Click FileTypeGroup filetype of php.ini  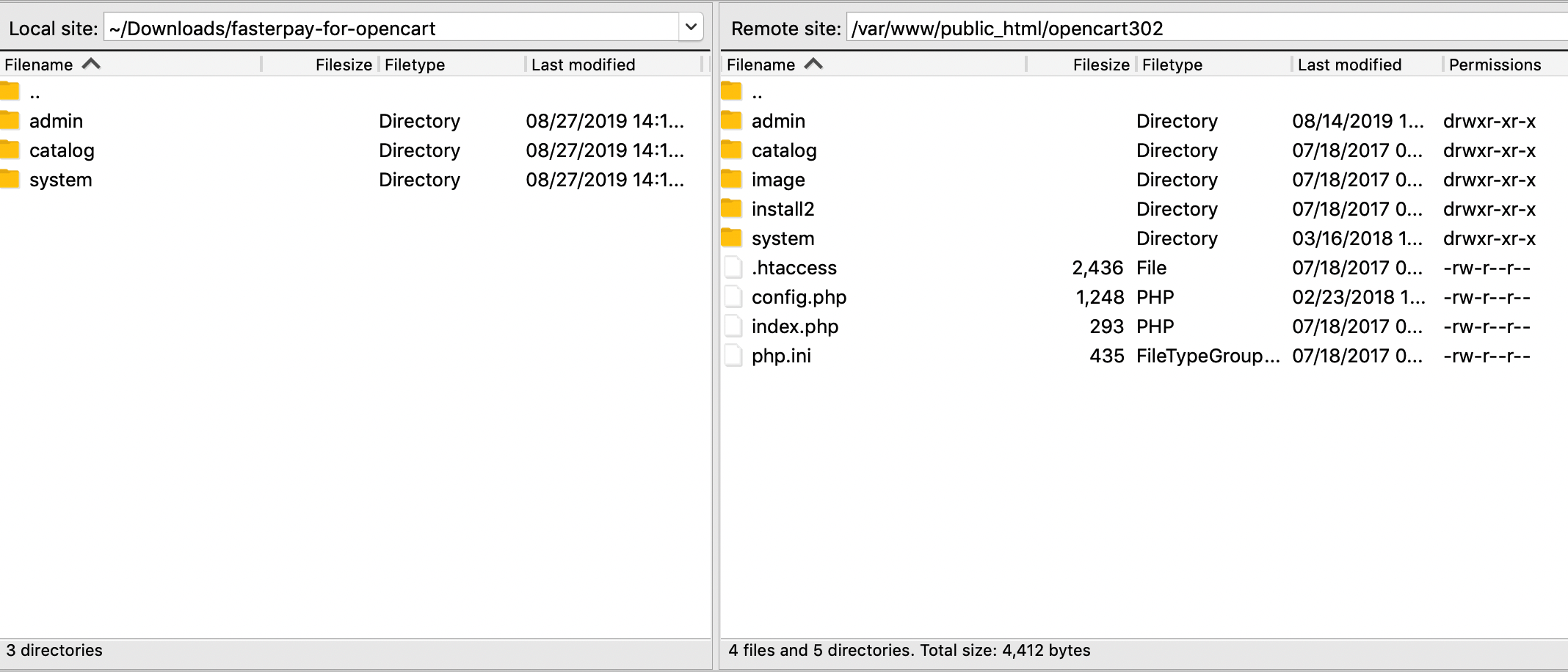point(1208,356)
